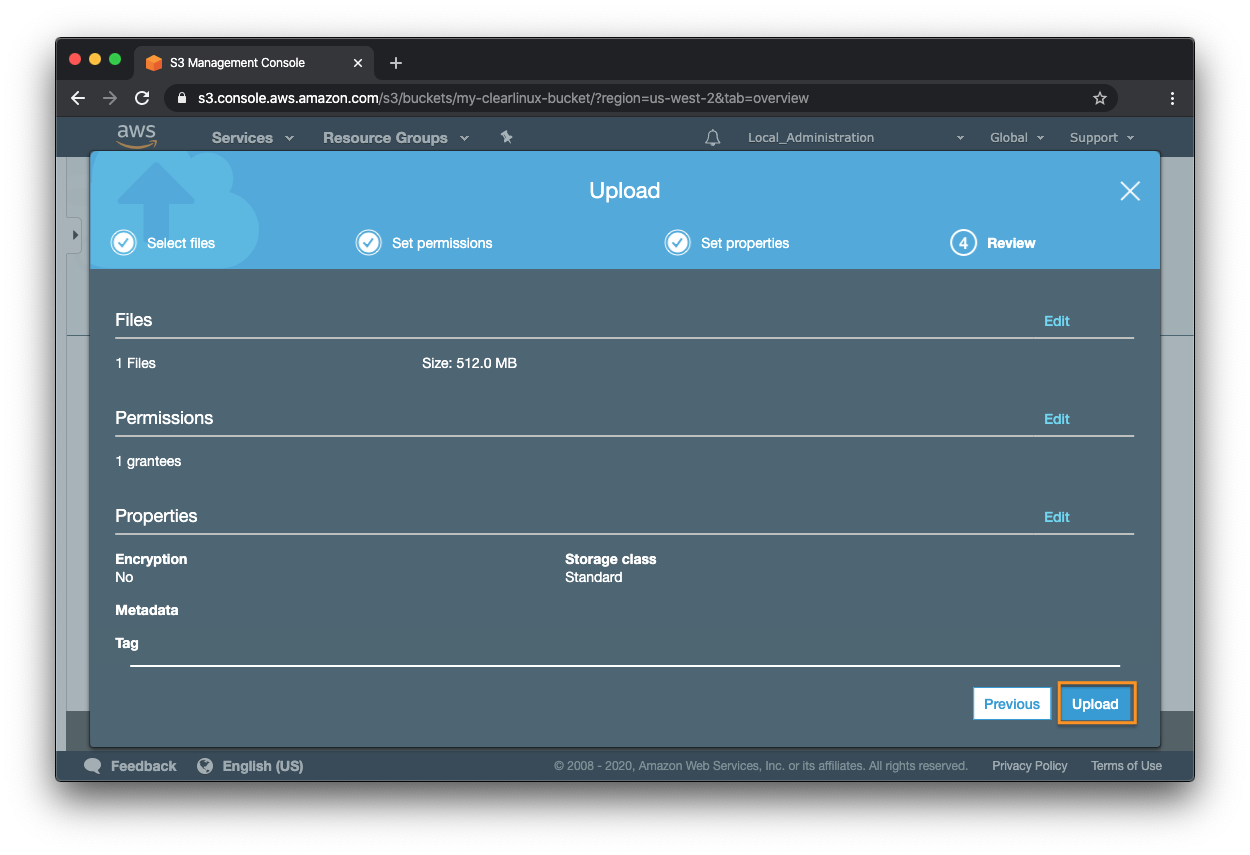Click the Permissions section heading
This screenshot has width=1250, height=855.
click(x=164, y=418)
